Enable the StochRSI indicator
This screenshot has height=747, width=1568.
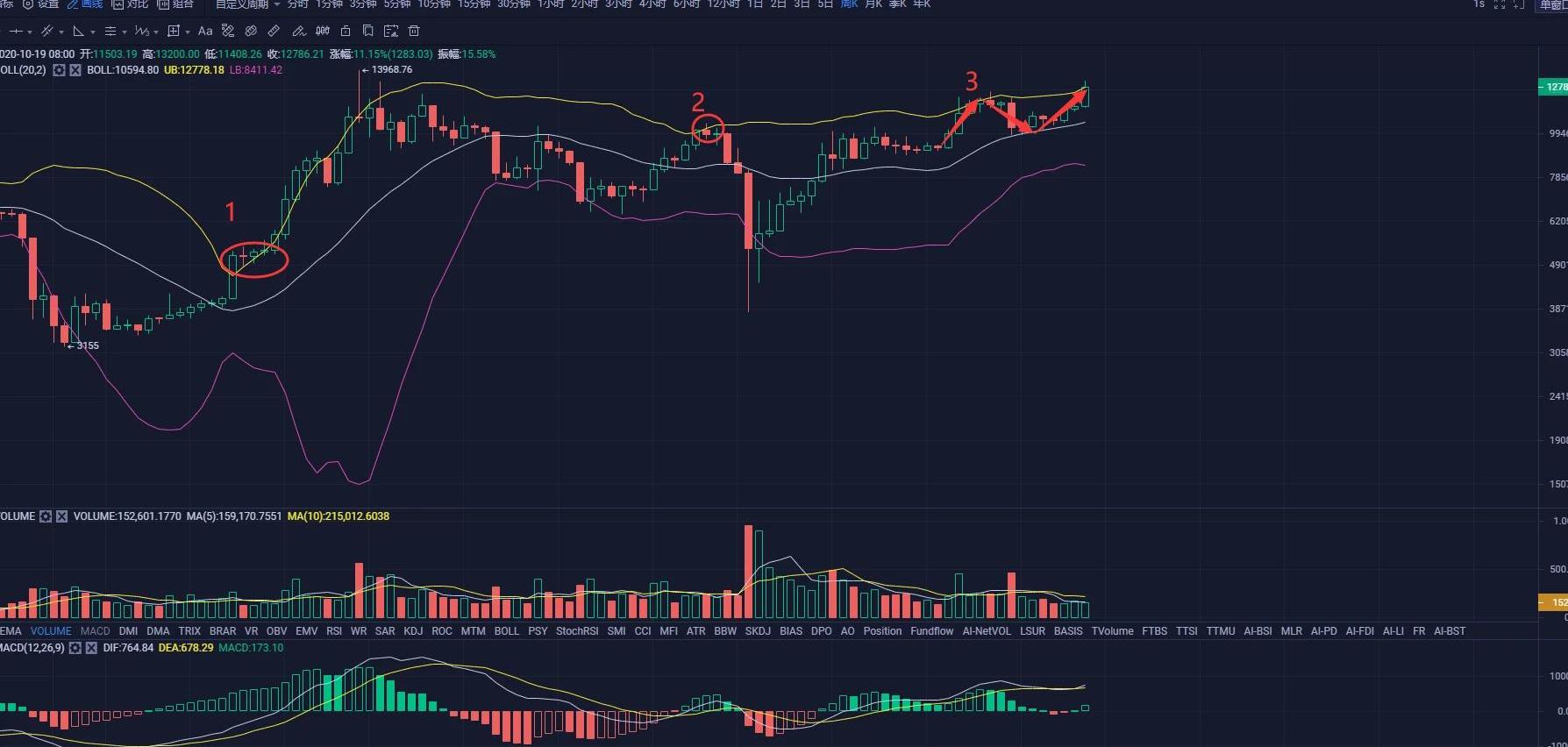(577, 631)
